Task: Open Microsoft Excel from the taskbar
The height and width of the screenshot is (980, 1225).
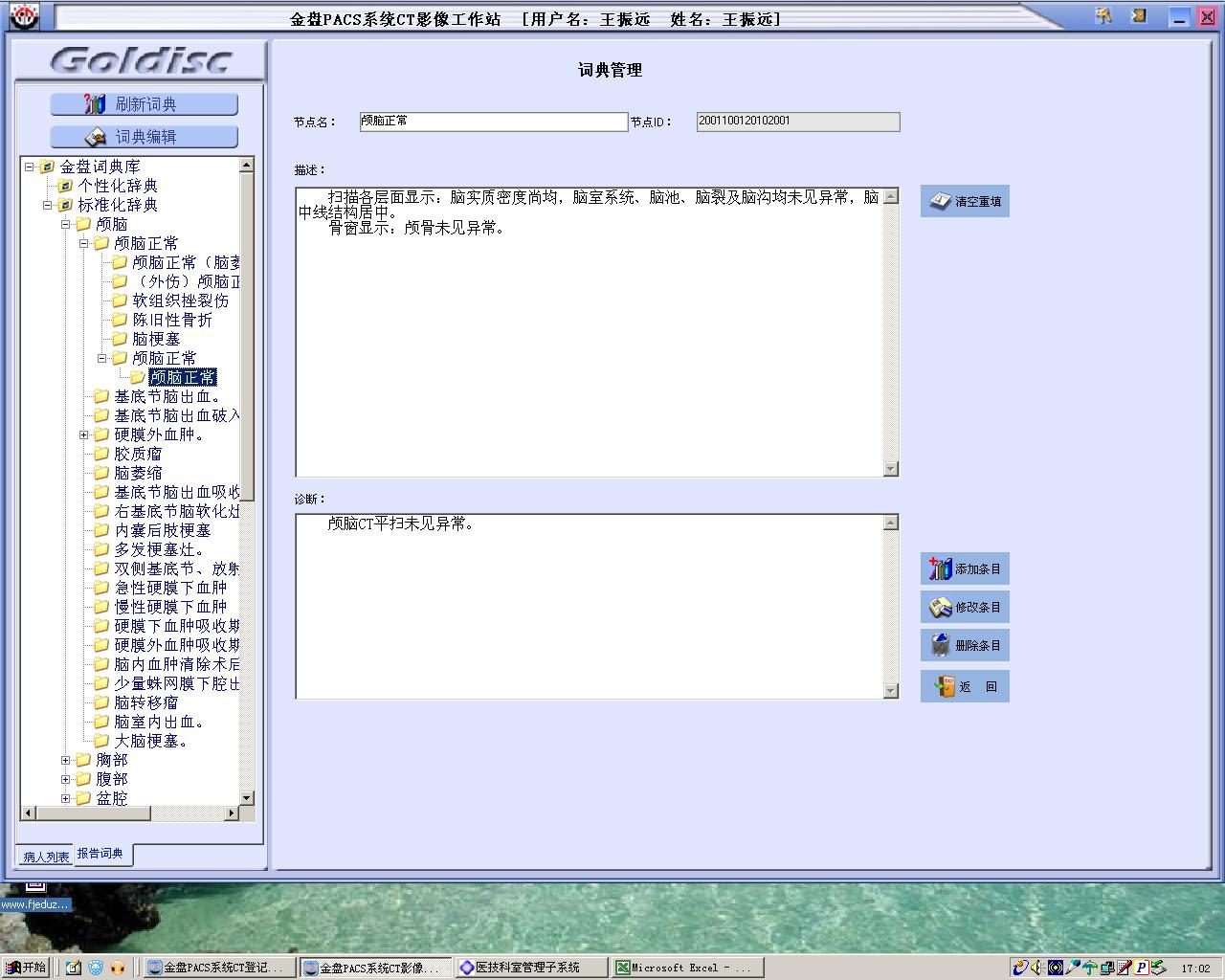Action: (687, 968)
